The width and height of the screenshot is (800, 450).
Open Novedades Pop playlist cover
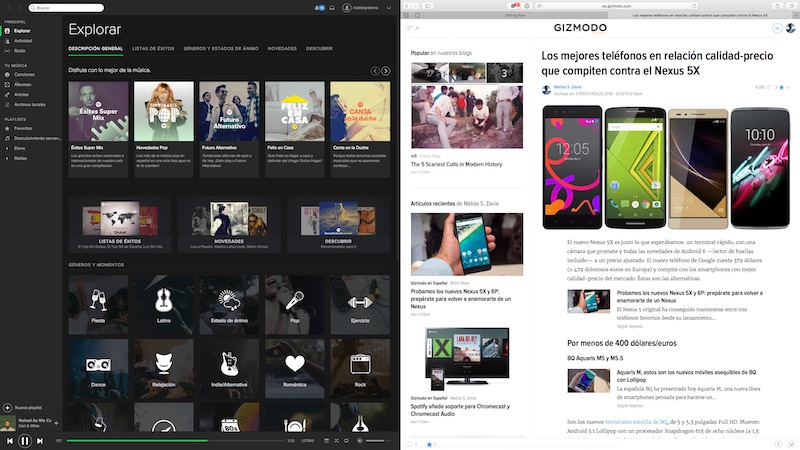click(164, 111)
